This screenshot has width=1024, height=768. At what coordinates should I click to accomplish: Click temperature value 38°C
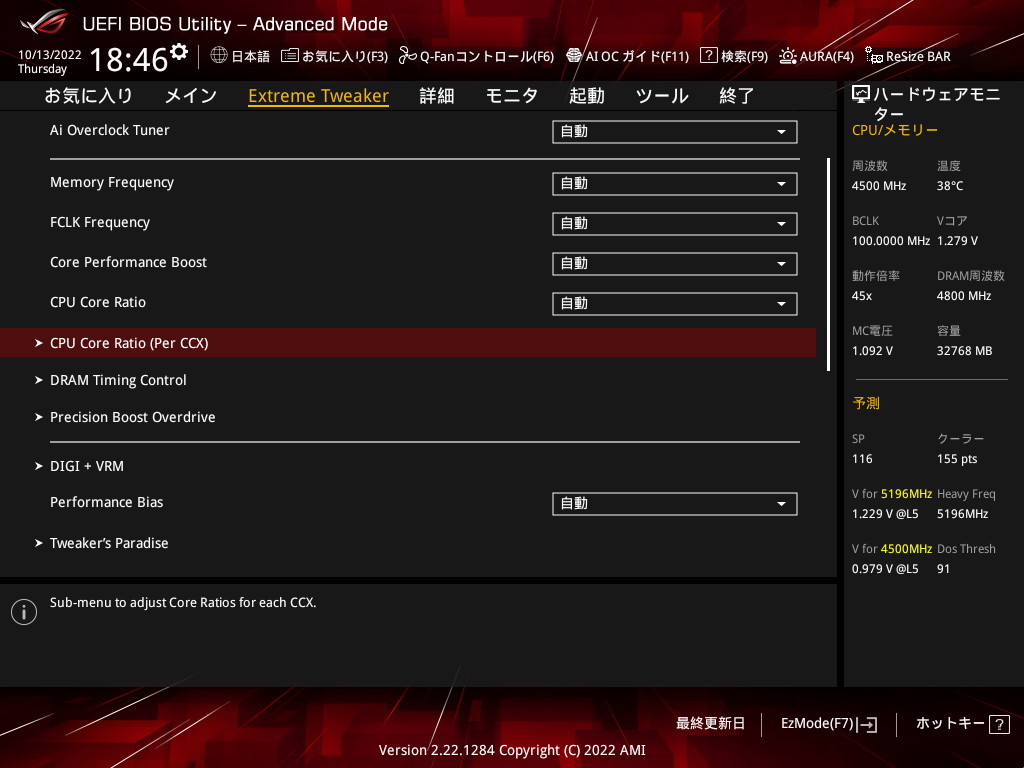tap(950, 186)
